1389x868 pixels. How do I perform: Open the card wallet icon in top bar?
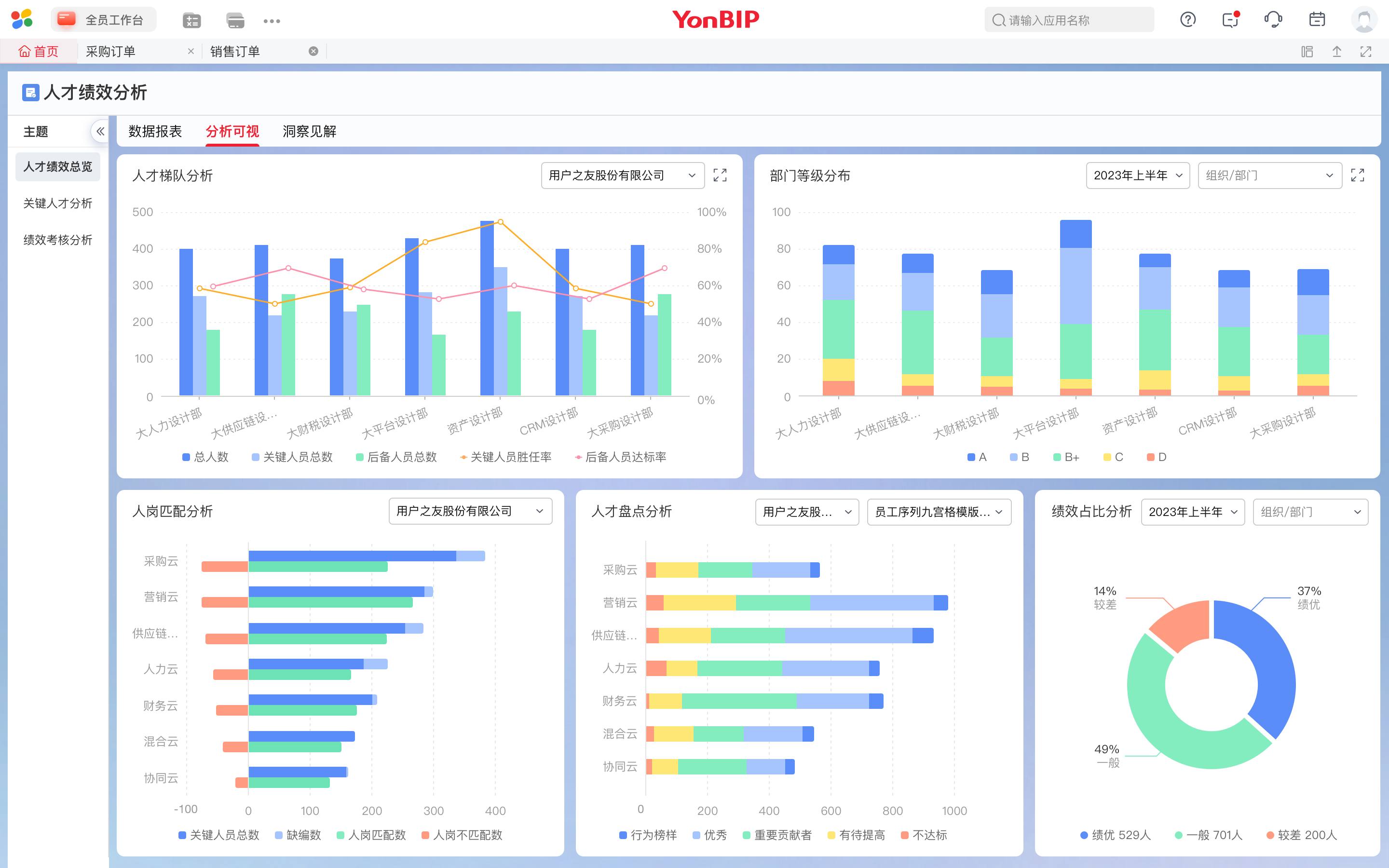[x=235, y=21]
